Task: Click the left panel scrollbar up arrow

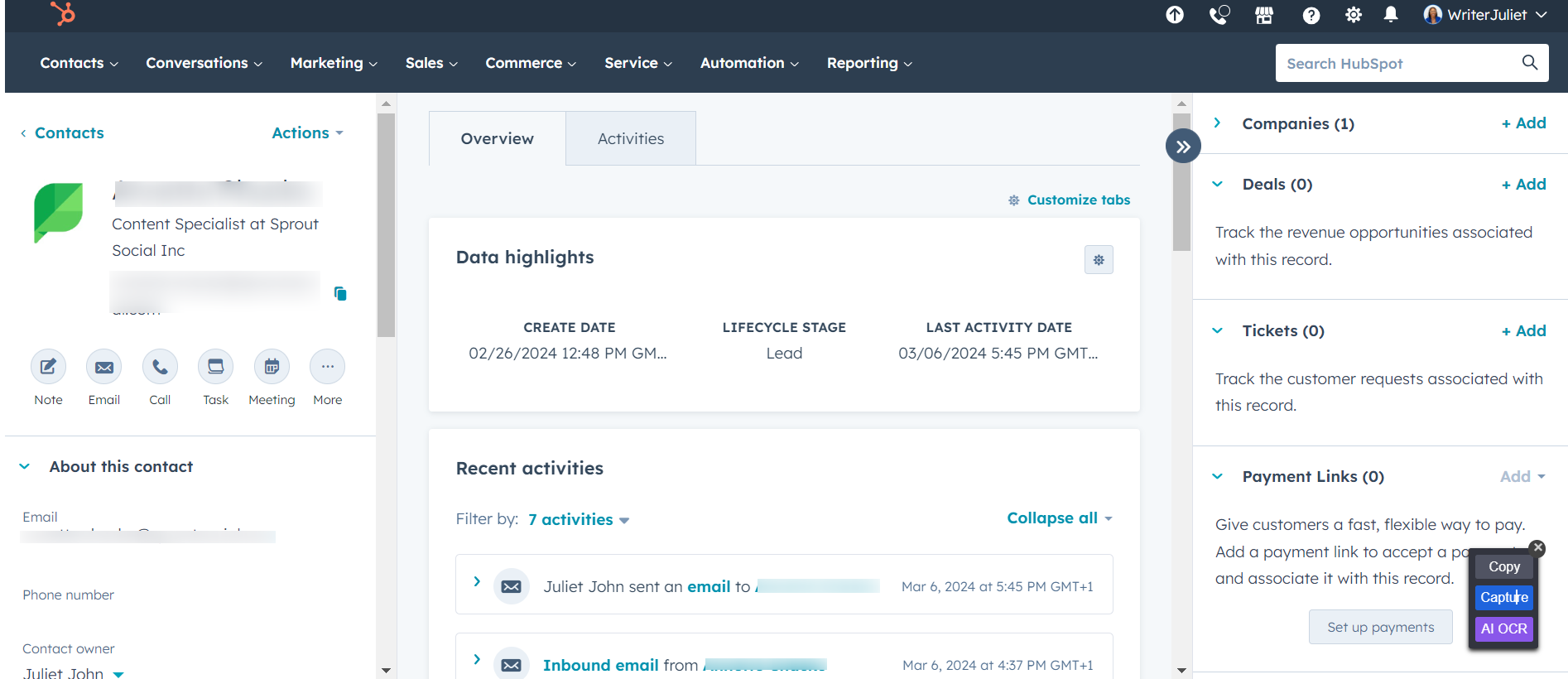Action: [x=386, y=104]
